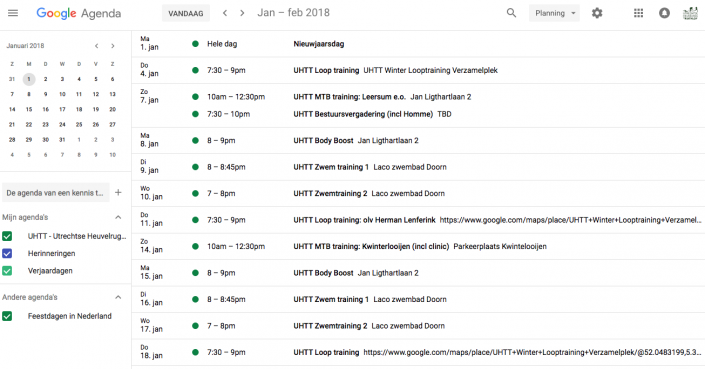This screenshot has width=705, height=369.
Task: Open UHTT MTB training: Kwinterlooijen event
Action: (371, 246)
